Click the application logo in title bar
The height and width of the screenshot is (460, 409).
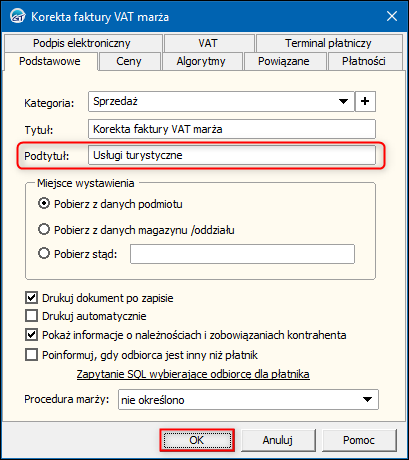[x=17, y=16]
